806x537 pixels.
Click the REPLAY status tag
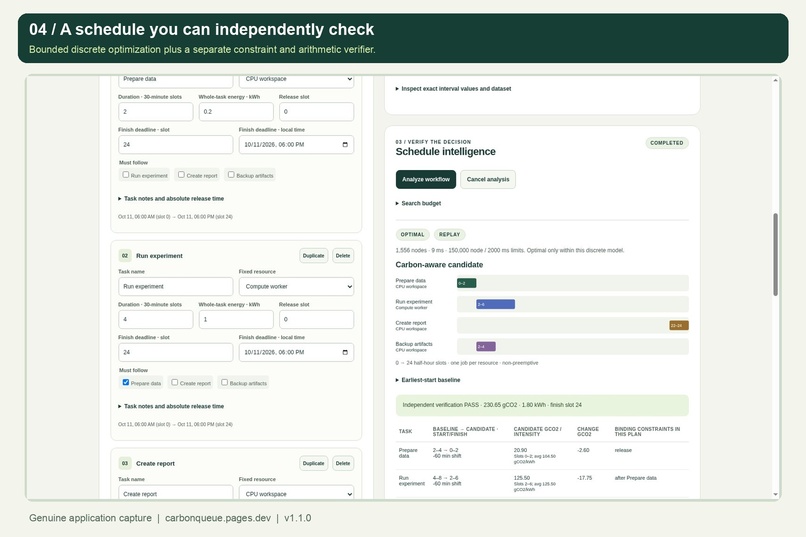[449, 234]
